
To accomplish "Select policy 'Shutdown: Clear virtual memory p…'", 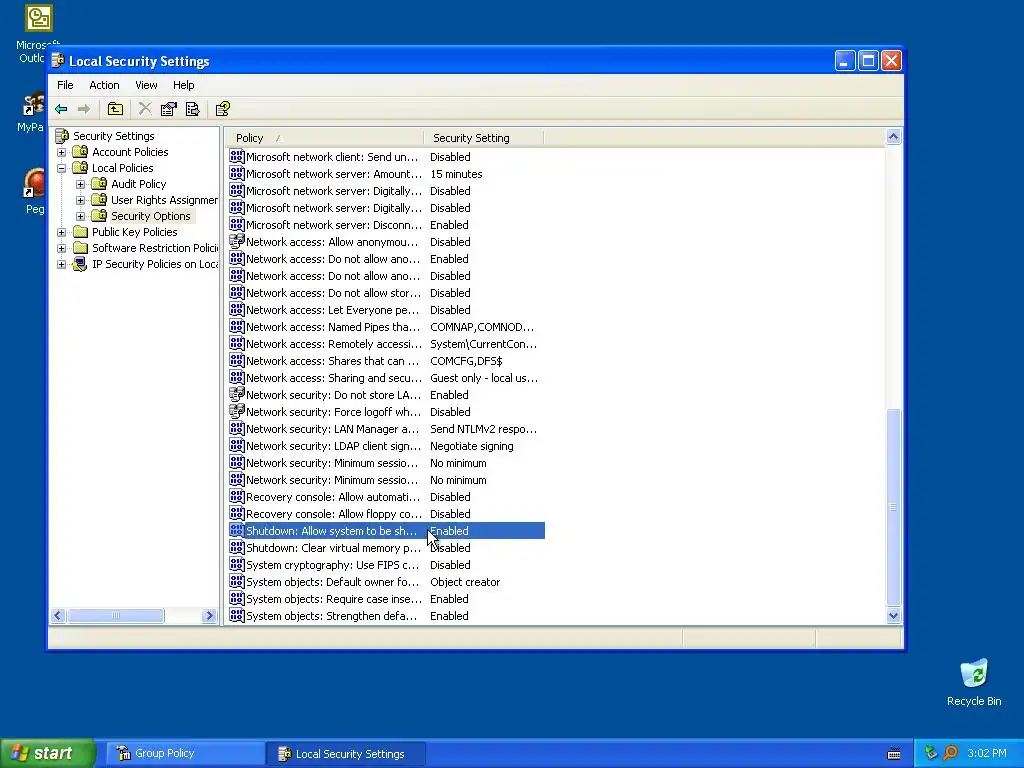I will click(x=333, y=547).
